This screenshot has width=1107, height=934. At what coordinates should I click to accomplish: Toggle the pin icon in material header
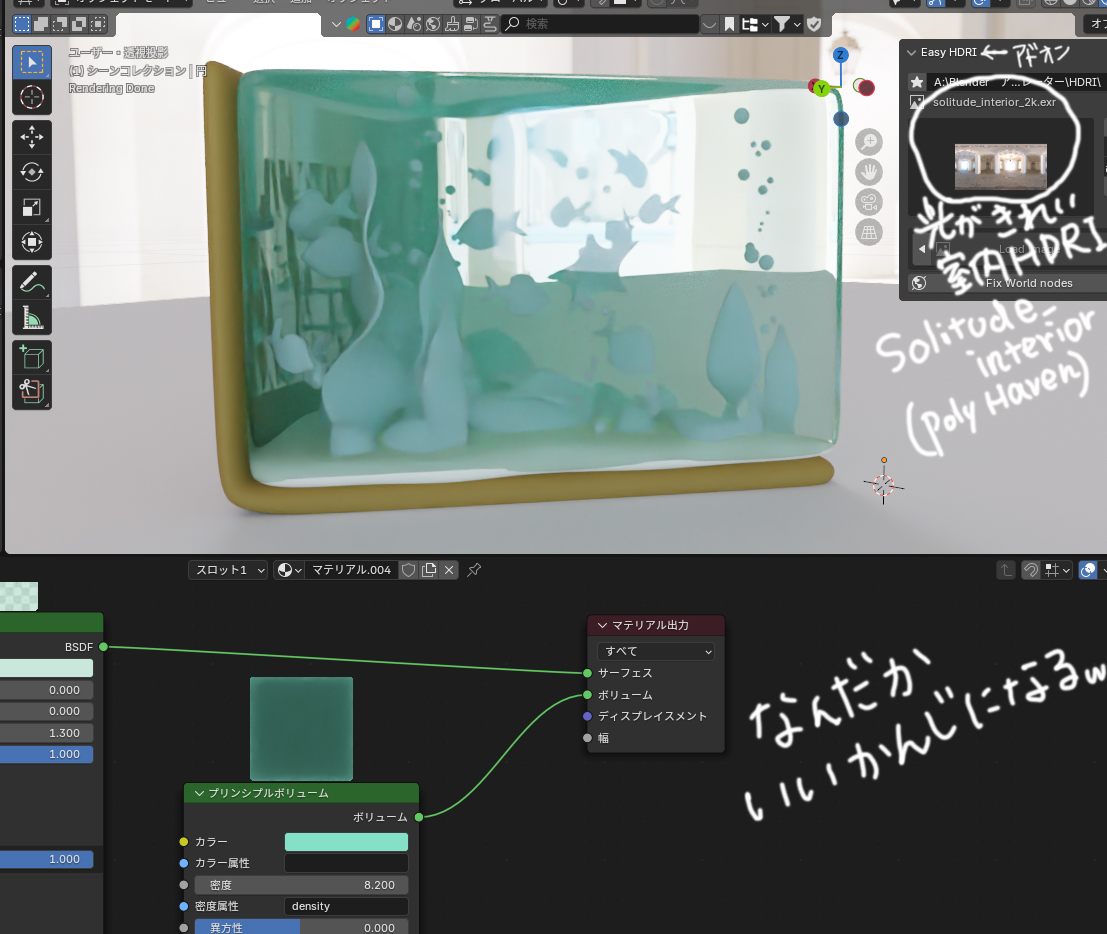pos(473,569)
